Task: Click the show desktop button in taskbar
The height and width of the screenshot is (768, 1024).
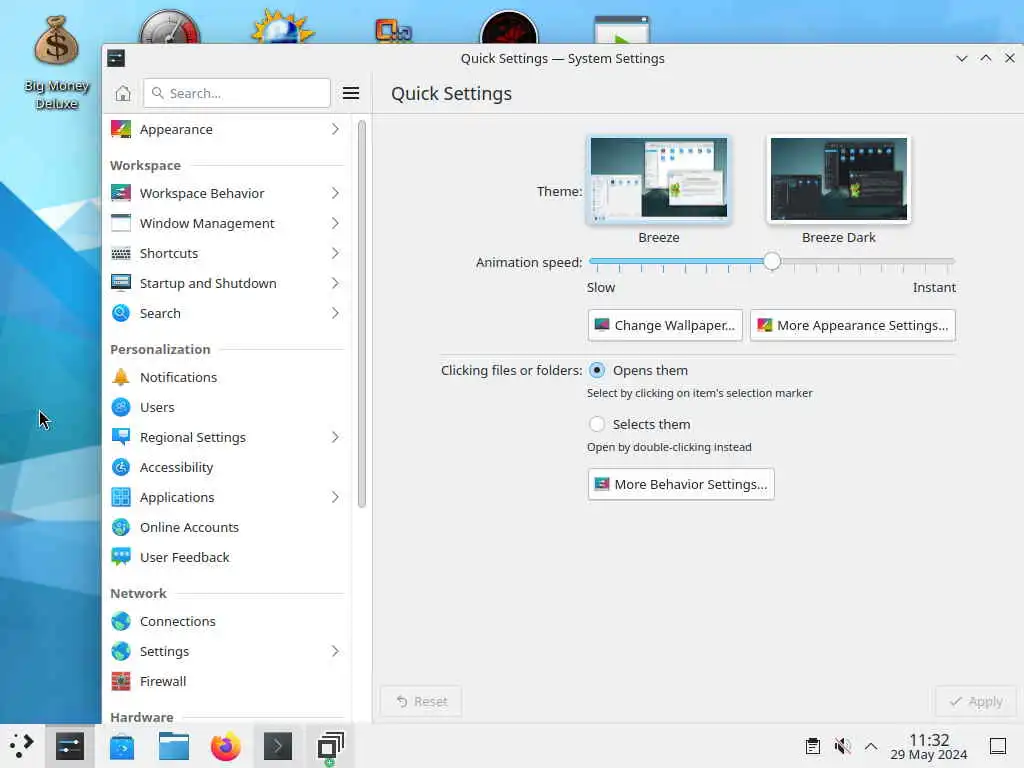Action: point(998,746)
